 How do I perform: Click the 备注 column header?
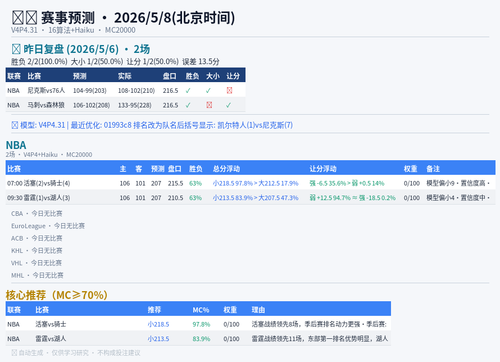433,169
